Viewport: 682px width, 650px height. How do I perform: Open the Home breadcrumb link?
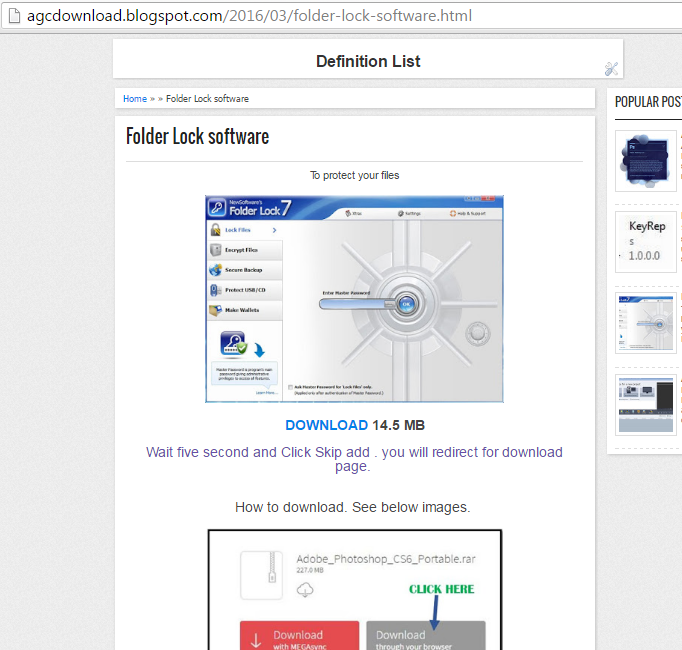click(x=135, y=99)
